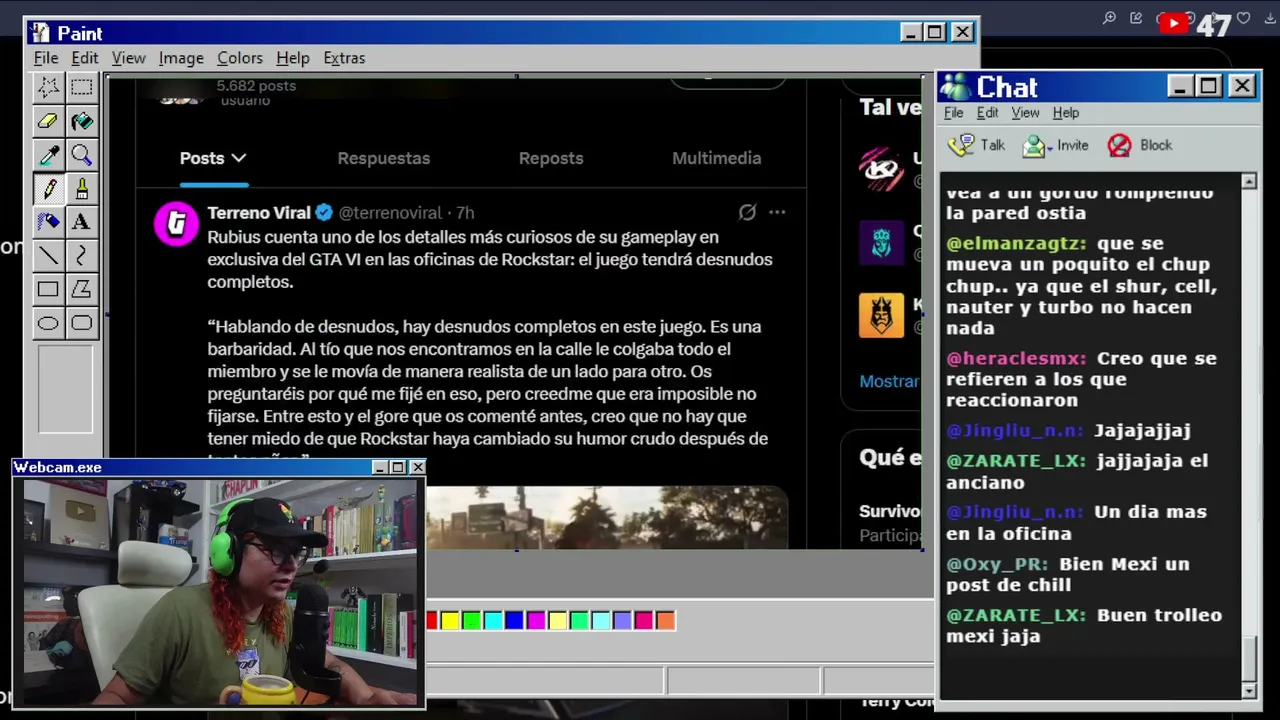Pick the Eraser tool in Paint
The height and width of the screenshot is (720, 1280).
coord(48,121)
